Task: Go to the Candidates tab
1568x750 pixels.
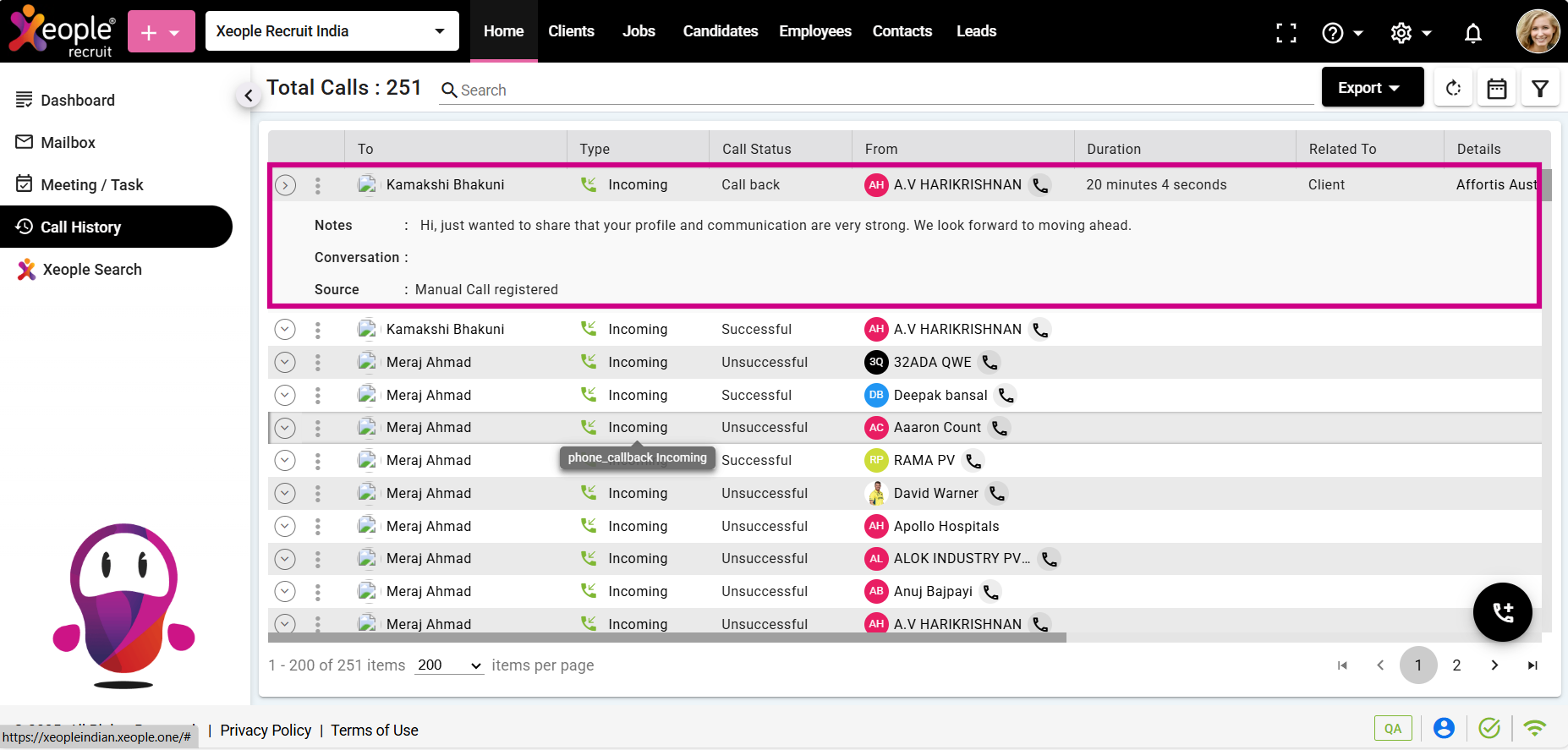Action: click(x=720, y=31)
